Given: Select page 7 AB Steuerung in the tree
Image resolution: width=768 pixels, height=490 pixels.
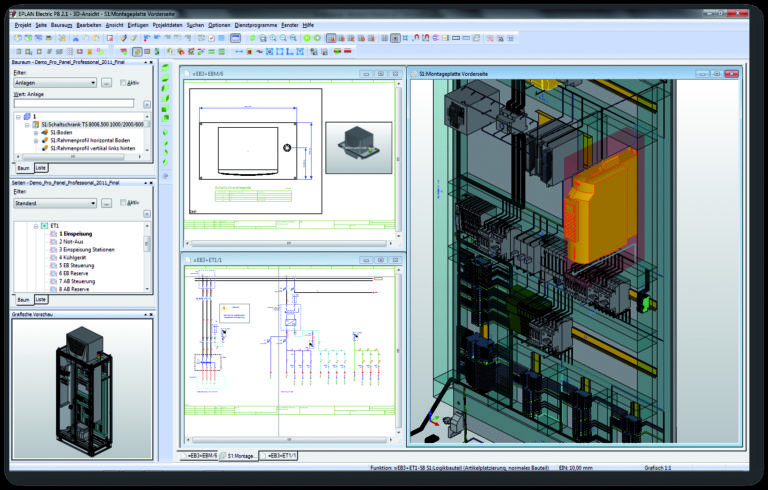Looking at the screenshot, I should 77,281.
